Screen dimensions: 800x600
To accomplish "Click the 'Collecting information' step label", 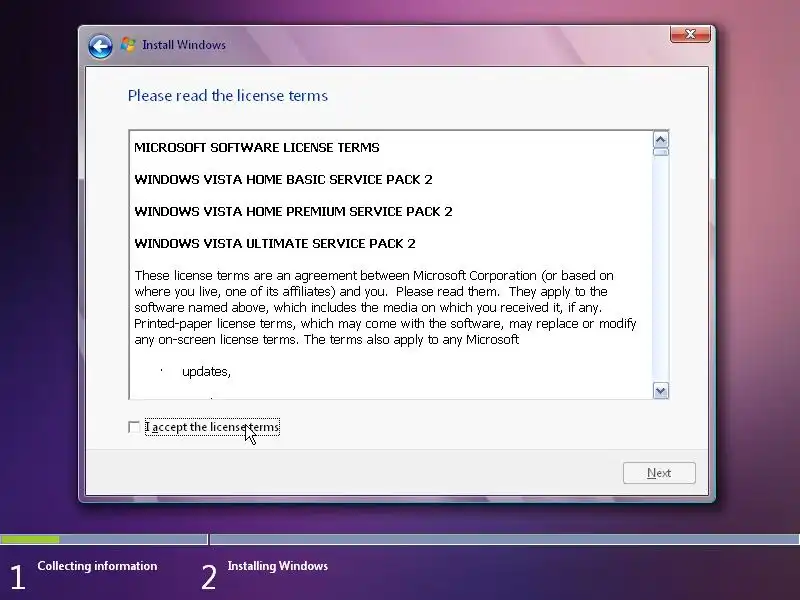I will (97, 566).
